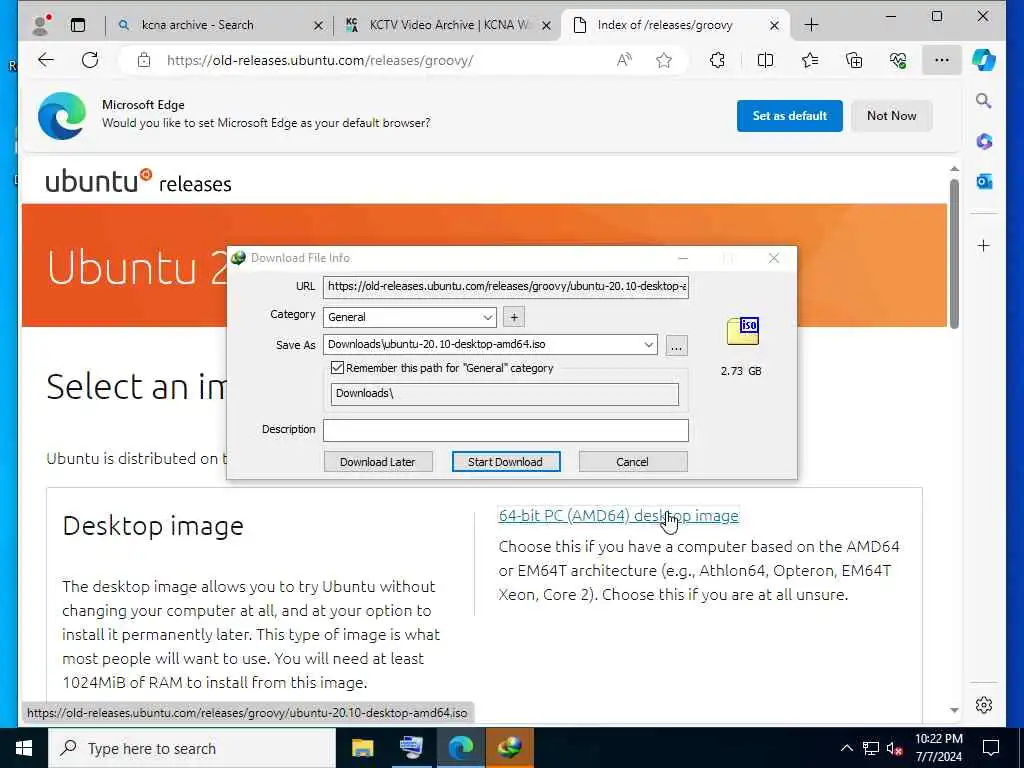Click the Edge icon in taskbar

pyautogui.click(x=460, y=748)
